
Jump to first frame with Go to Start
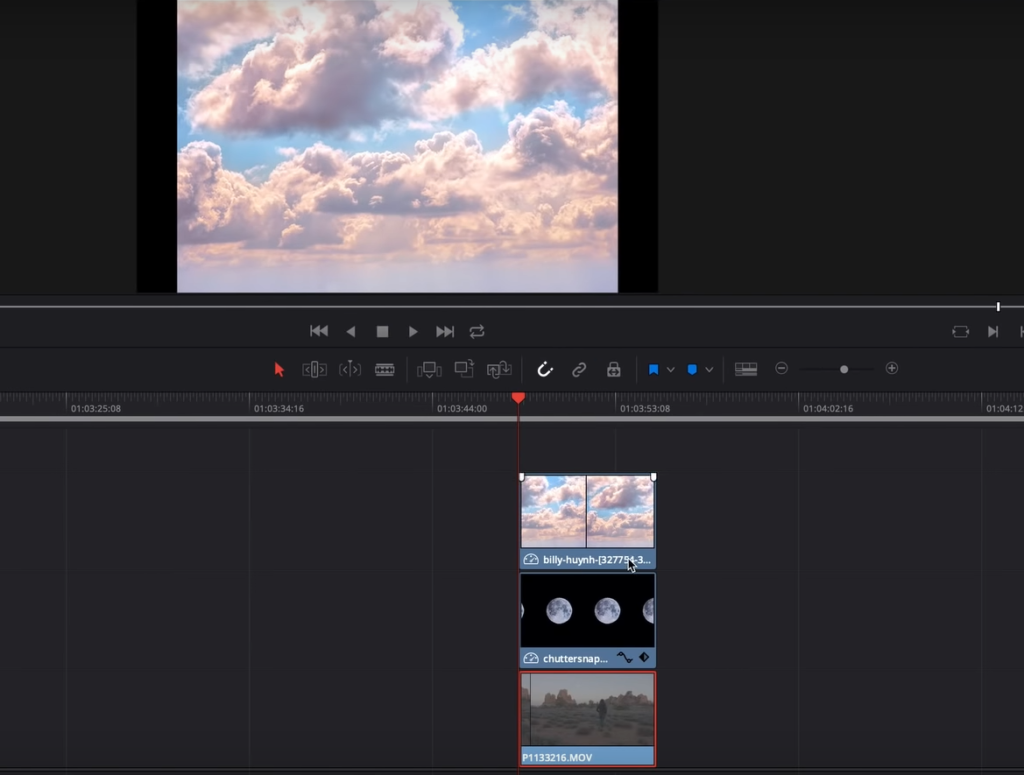click(319, 331)
